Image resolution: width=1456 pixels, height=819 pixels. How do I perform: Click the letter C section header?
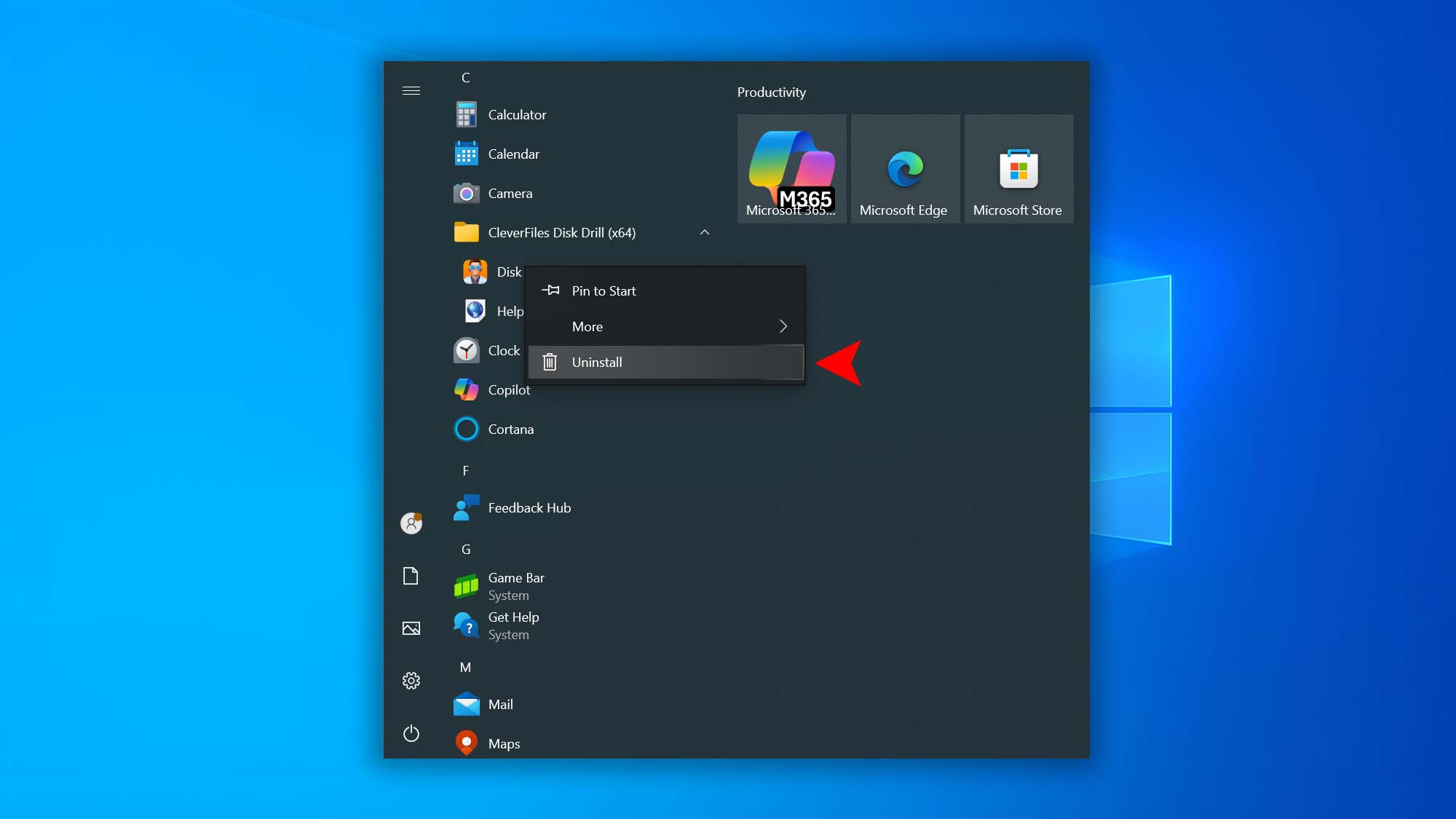[x=466, y=77]
